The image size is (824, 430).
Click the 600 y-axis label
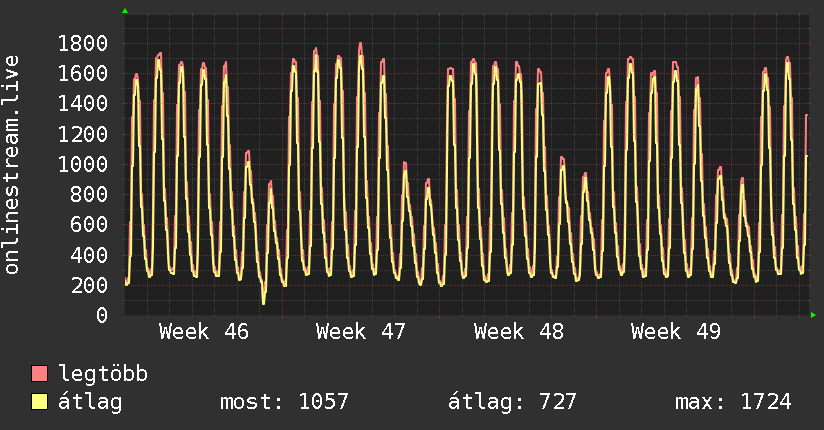pyautogui.click(x=89, y=224)
